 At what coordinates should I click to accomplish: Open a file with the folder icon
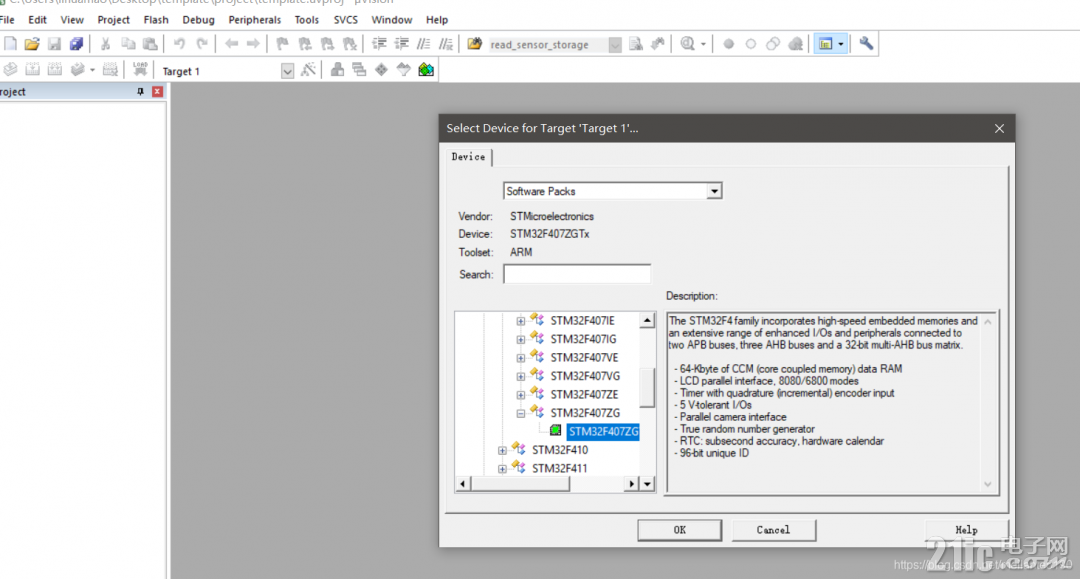point(32,44)
